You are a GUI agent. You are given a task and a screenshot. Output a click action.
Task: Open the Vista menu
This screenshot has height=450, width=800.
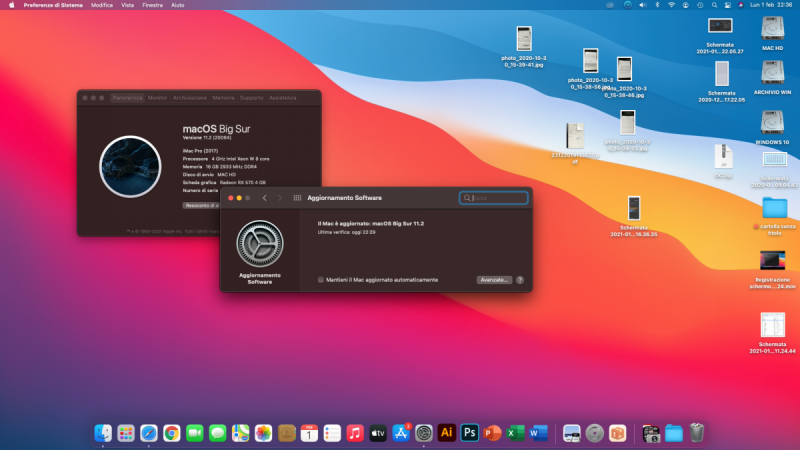[x=127, y=5]
